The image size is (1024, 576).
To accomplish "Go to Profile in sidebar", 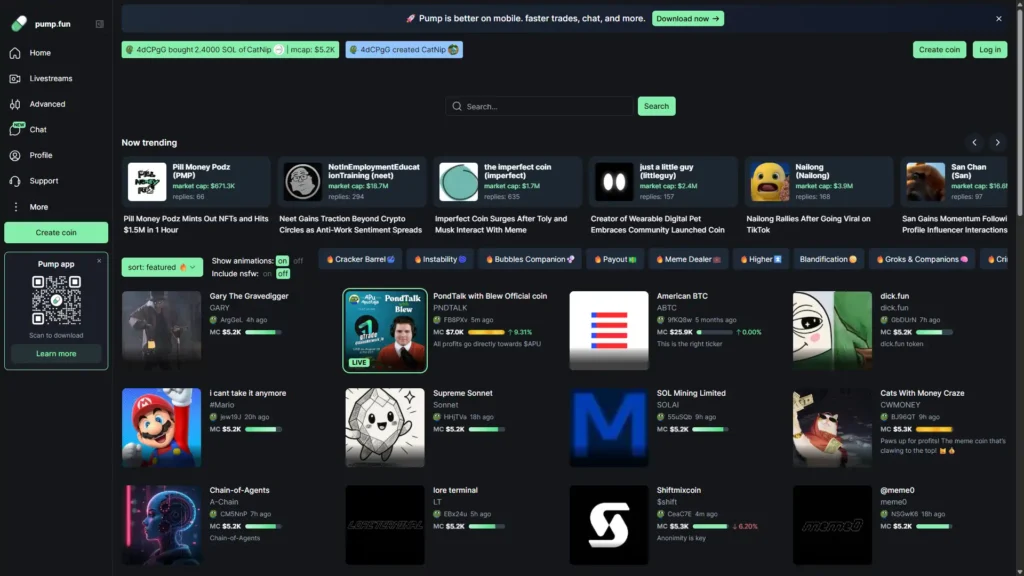I will [40, 155].
